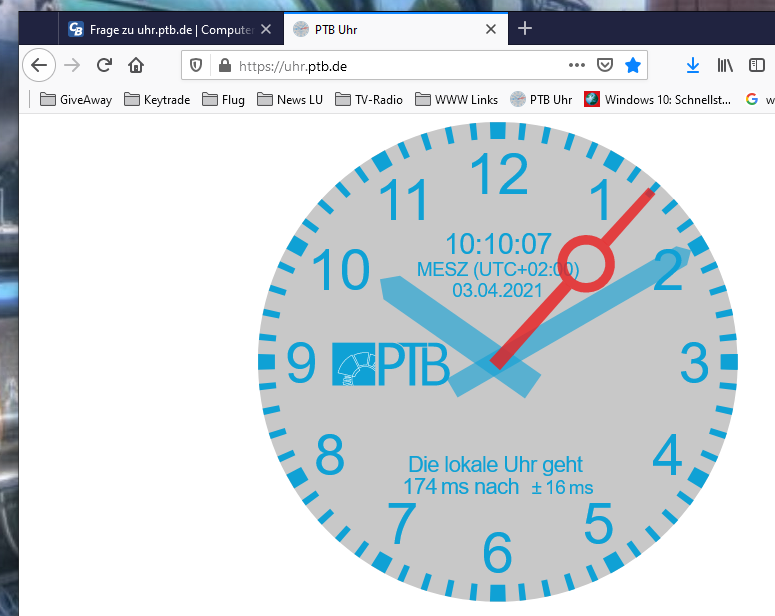Screen dimensions: 775x616
Task: Click the '± 16 ms' uncertainty value
Action: point(562,487)
